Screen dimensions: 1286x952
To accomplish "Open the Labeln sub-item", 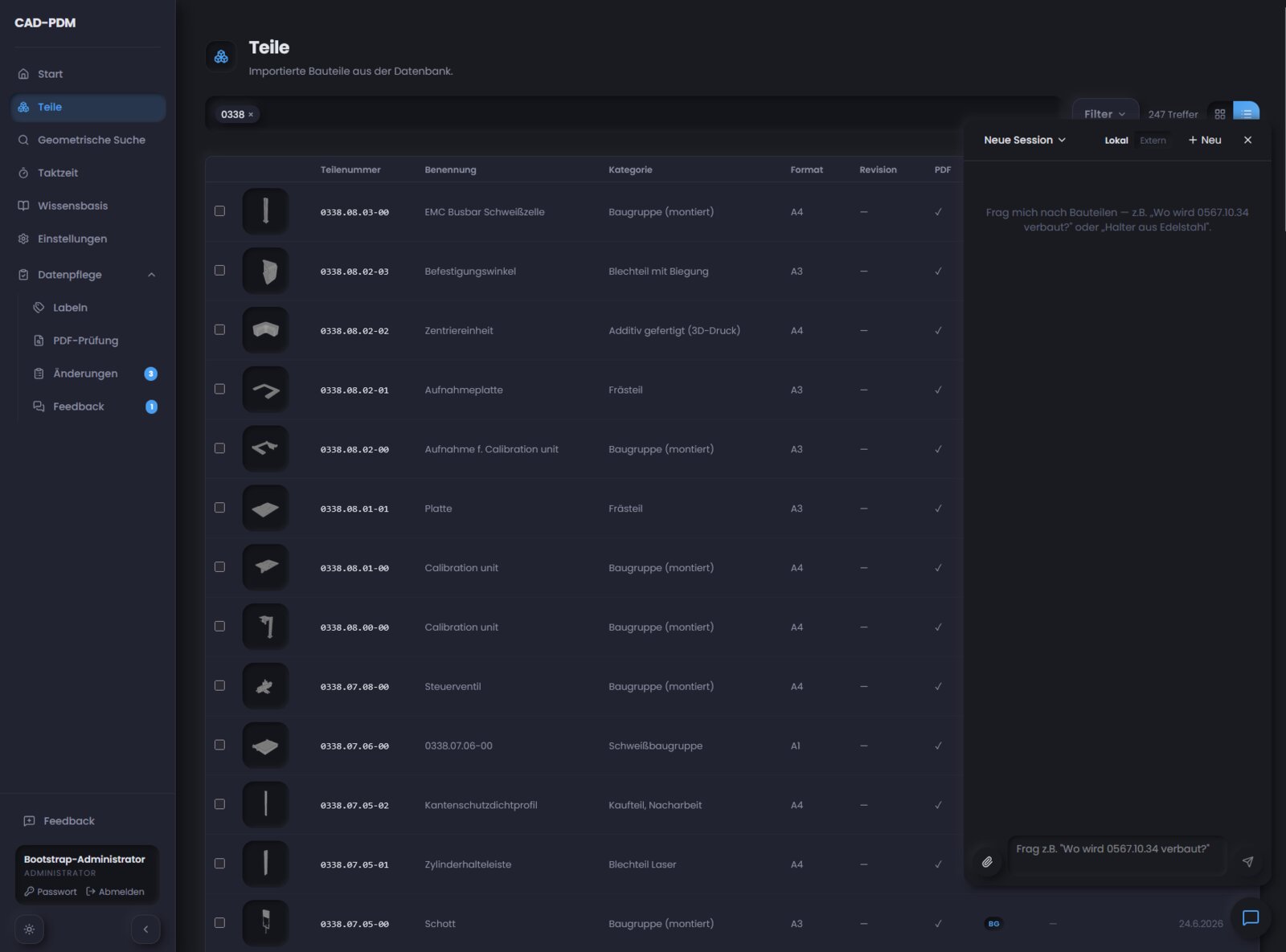I will pyautogui.click(x=96, y=308).
